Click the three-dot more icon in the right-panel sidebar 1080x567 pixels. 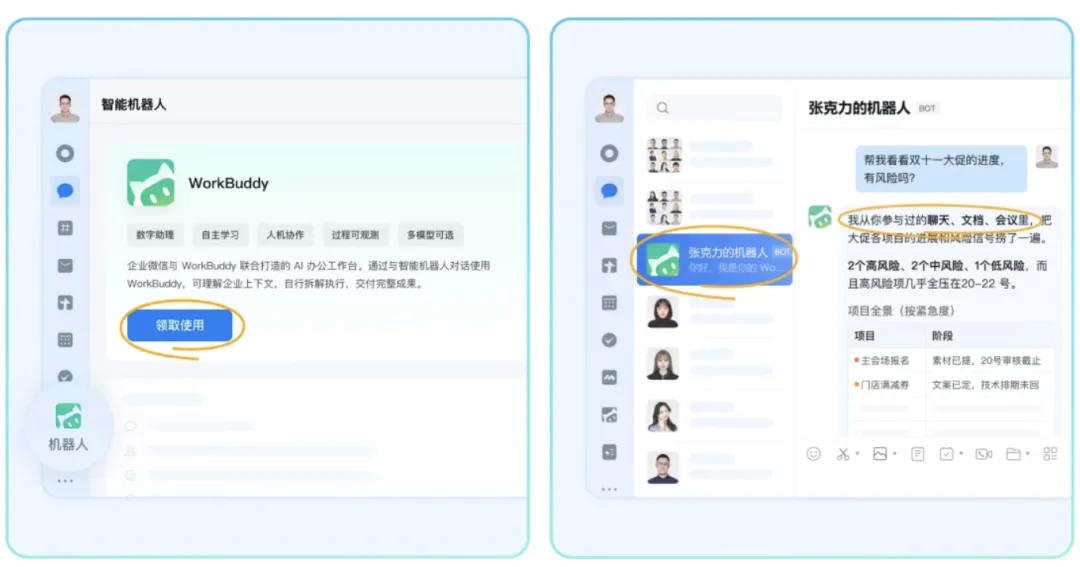[610, 489]
